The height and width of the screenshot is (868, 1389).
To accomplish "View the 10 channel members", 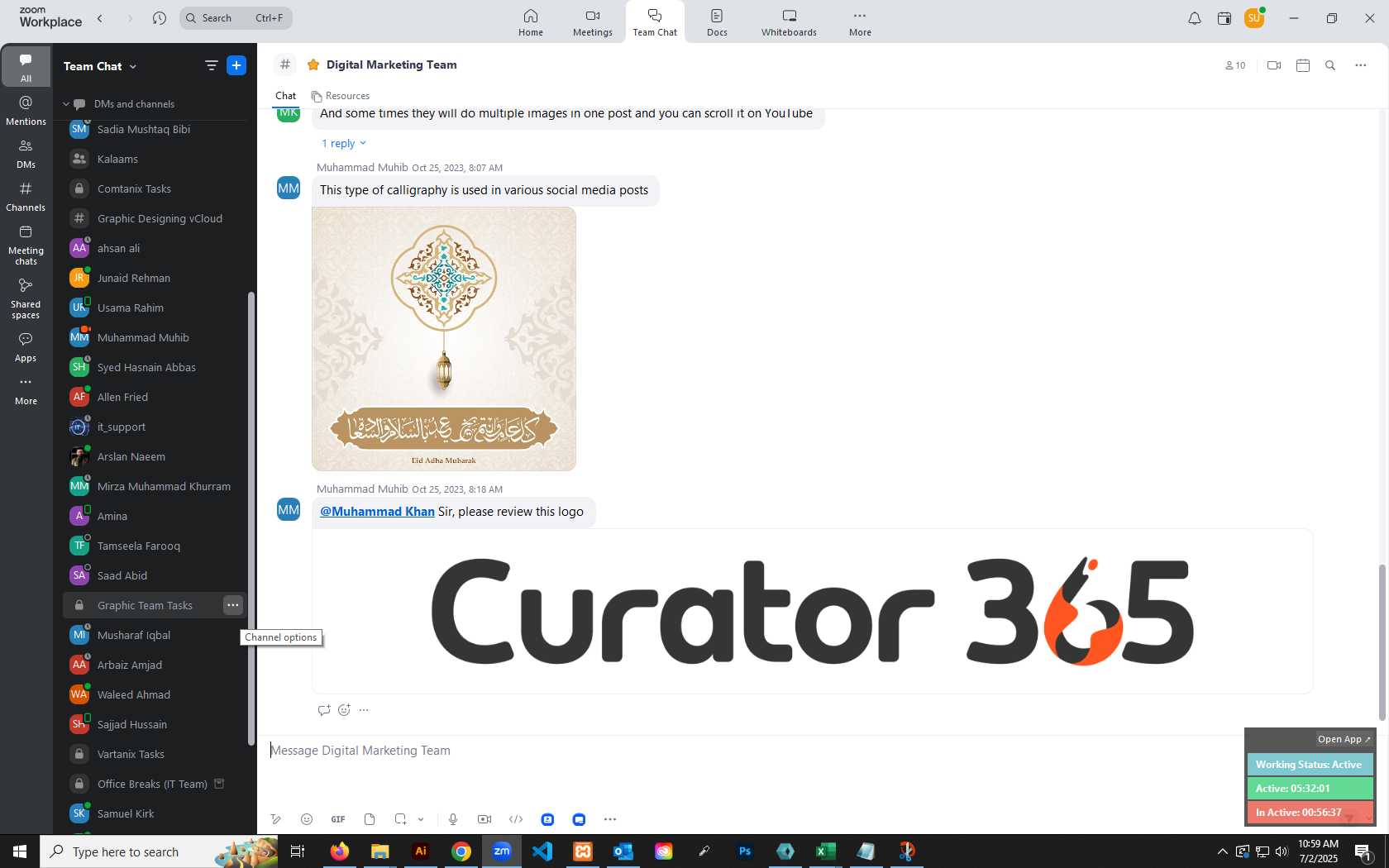I will 1235,65.
